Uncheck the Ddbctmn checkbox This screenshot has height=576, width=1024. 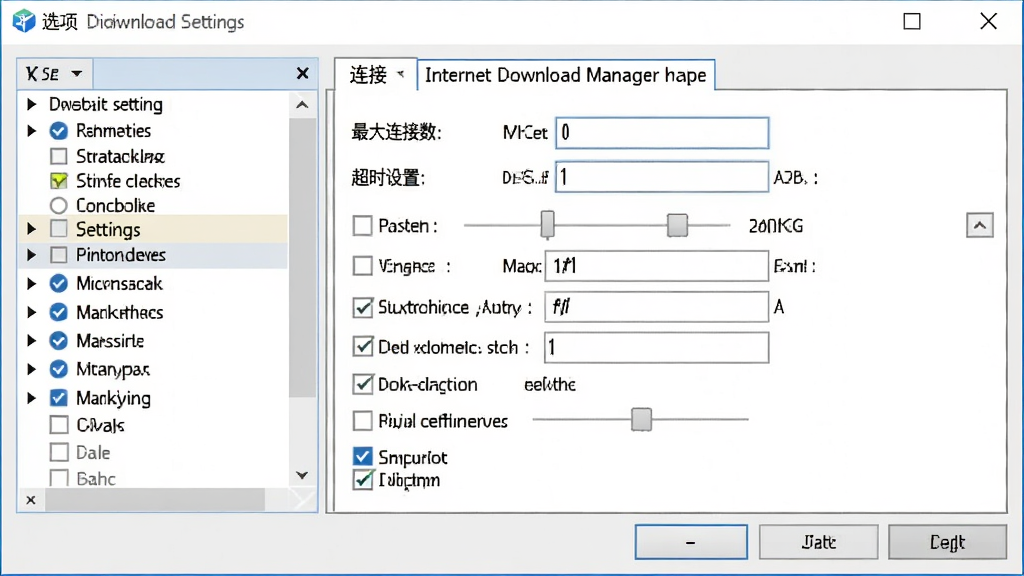pos(362,480)
